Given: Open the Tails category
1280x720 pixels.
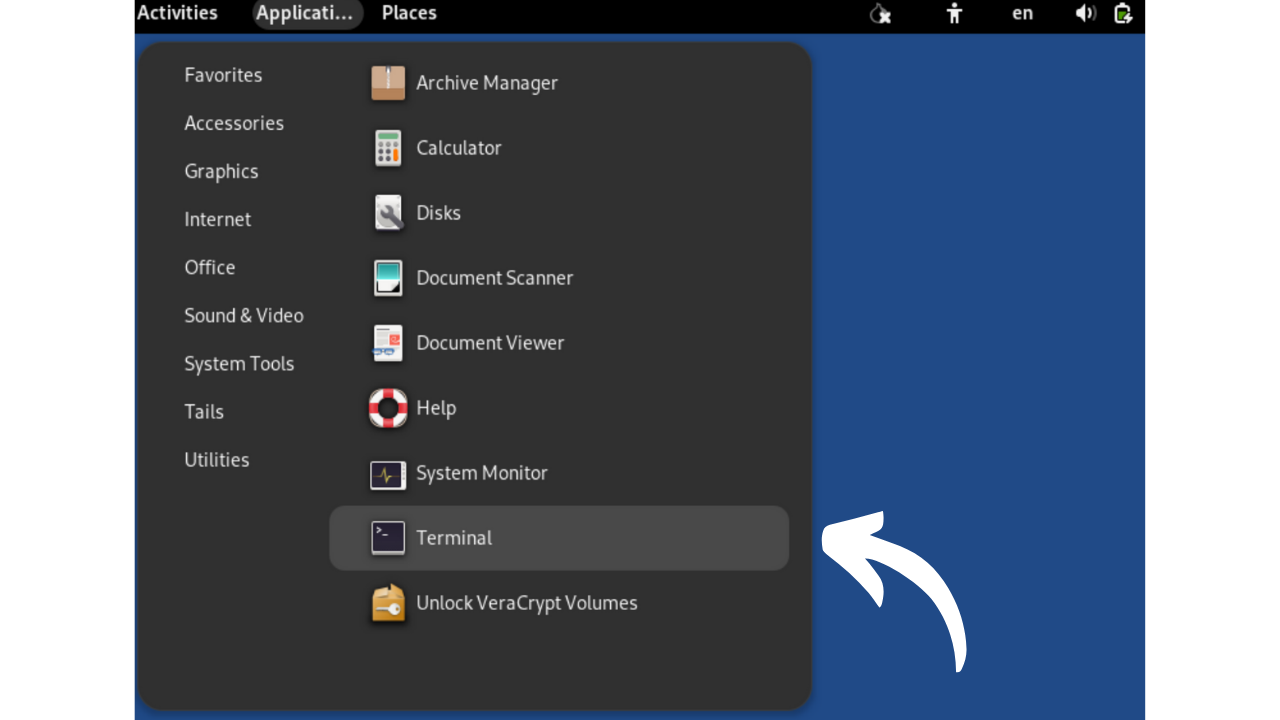Looking at the screenshot, I should pos(204,412).
